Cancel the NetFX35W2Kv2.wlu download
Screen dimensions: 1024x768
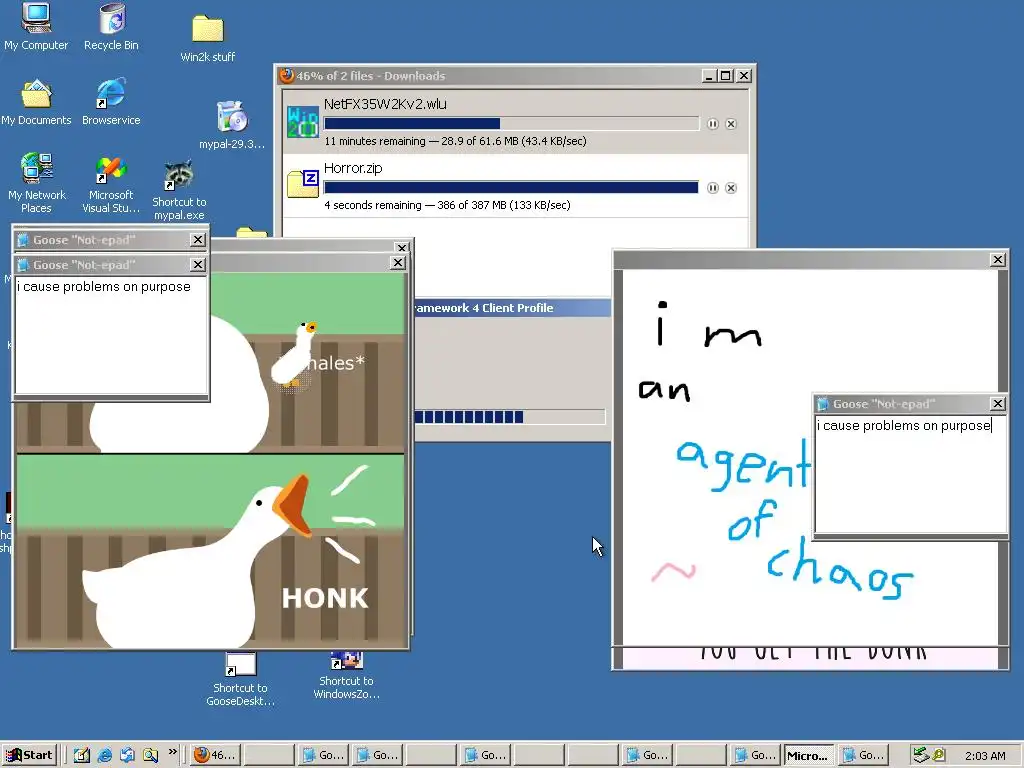pos(731,124)
